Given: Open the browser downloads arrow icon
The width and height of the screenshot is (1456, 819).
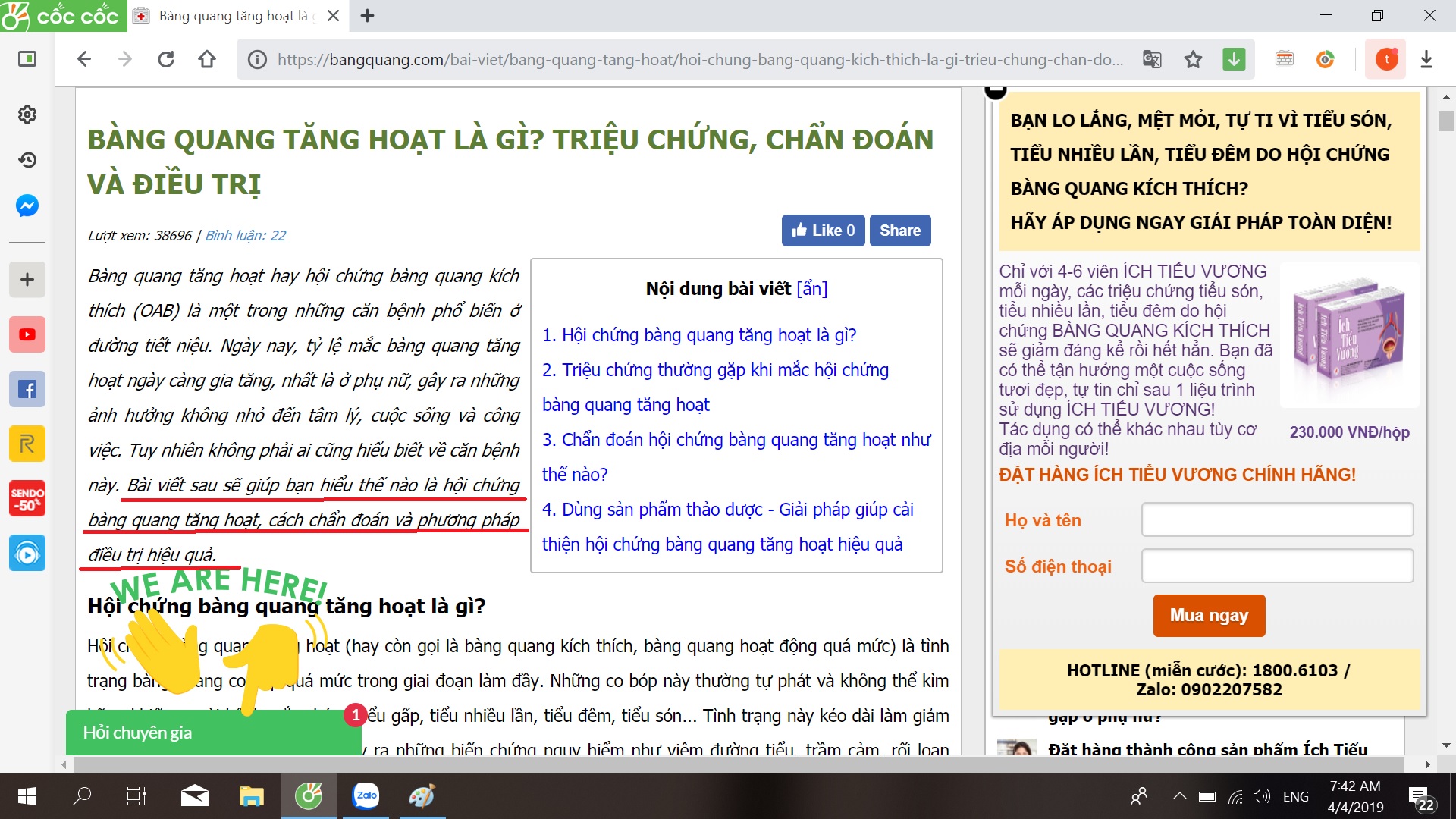Looking at the screenshot, I should (x=1426, y=59).
